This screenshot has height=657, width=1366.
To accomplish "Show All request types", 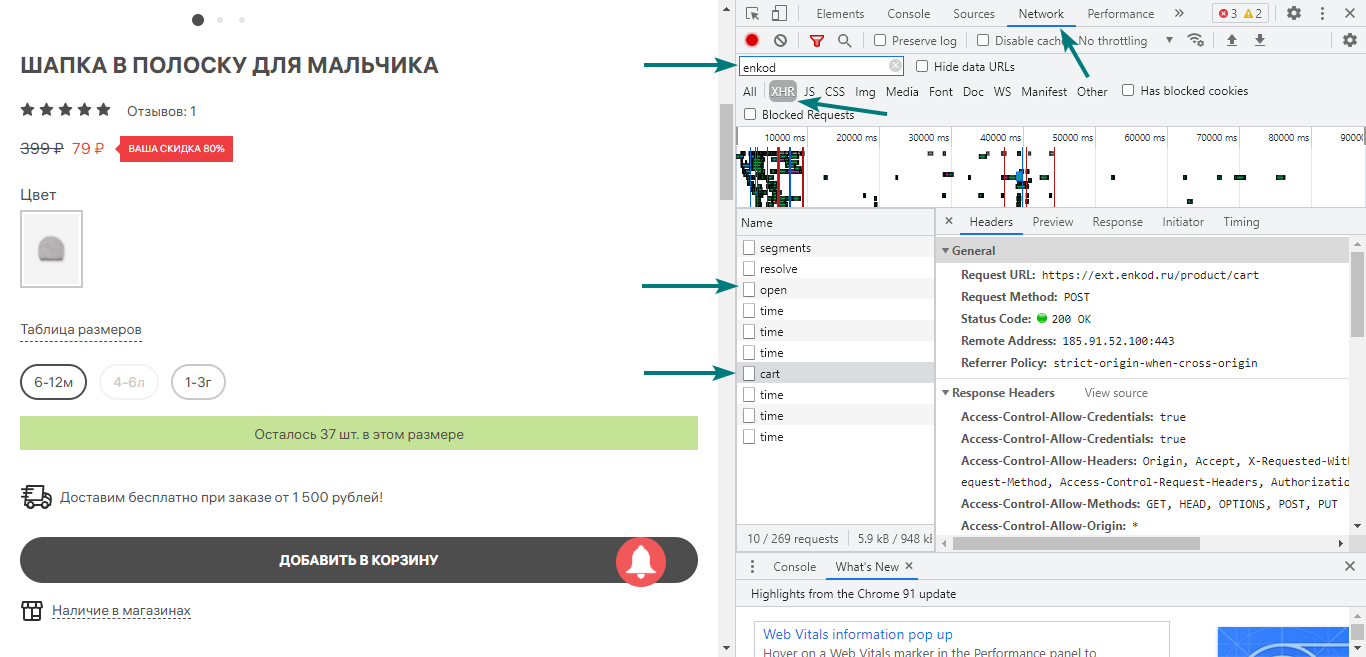I will pyautogui.click(x=750, y=92).
